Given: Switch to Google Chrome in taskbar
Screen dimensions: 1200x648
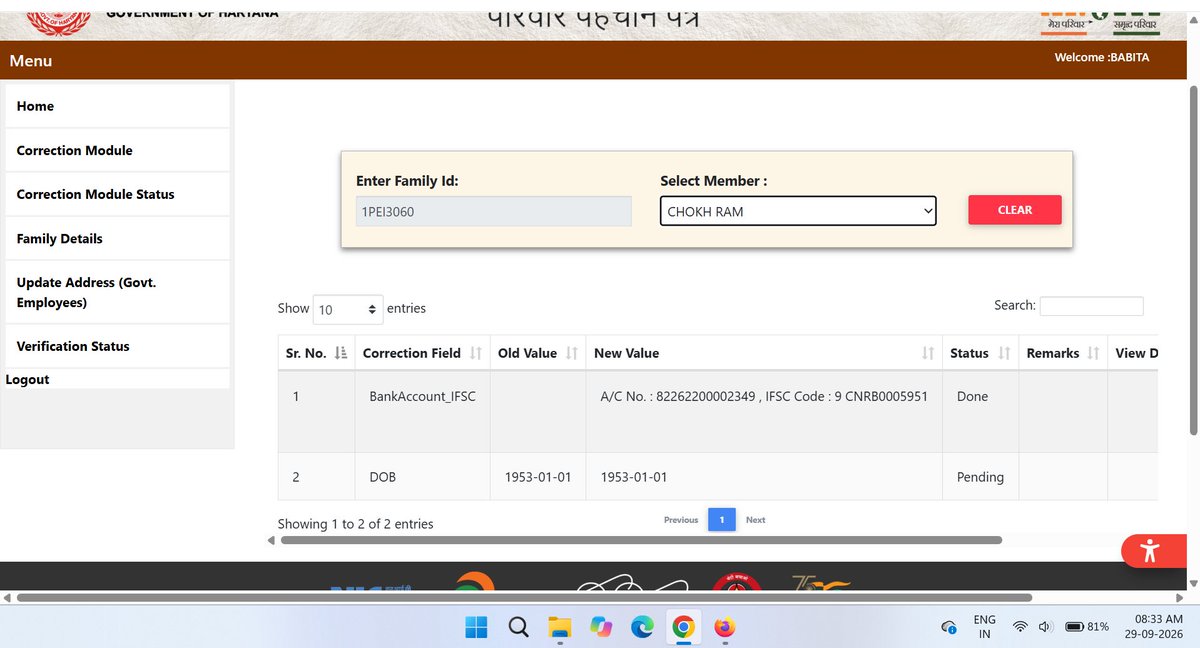Looking at the screenshot, I should pos(683,627).
